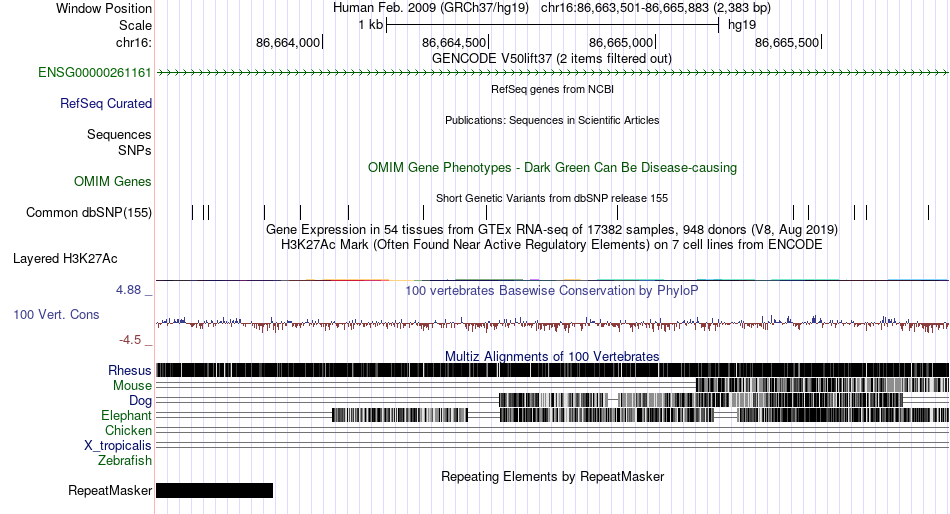This screenshot has height=514, width=950.
Task: Click the Scale track label
Action: [135, 25]
